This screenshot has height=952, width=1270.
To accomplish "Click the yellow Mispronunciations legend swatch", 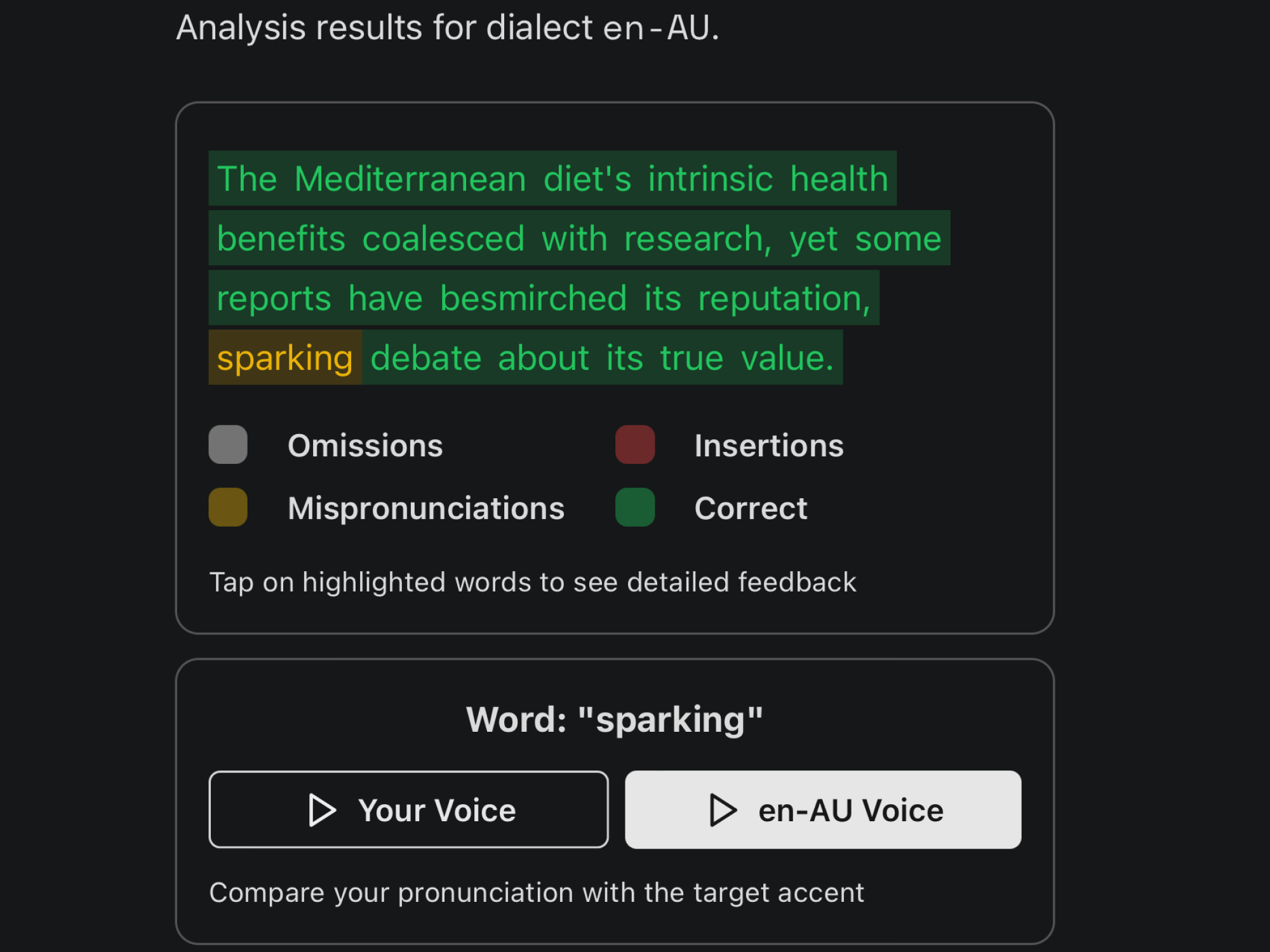I will click(228, 507).
